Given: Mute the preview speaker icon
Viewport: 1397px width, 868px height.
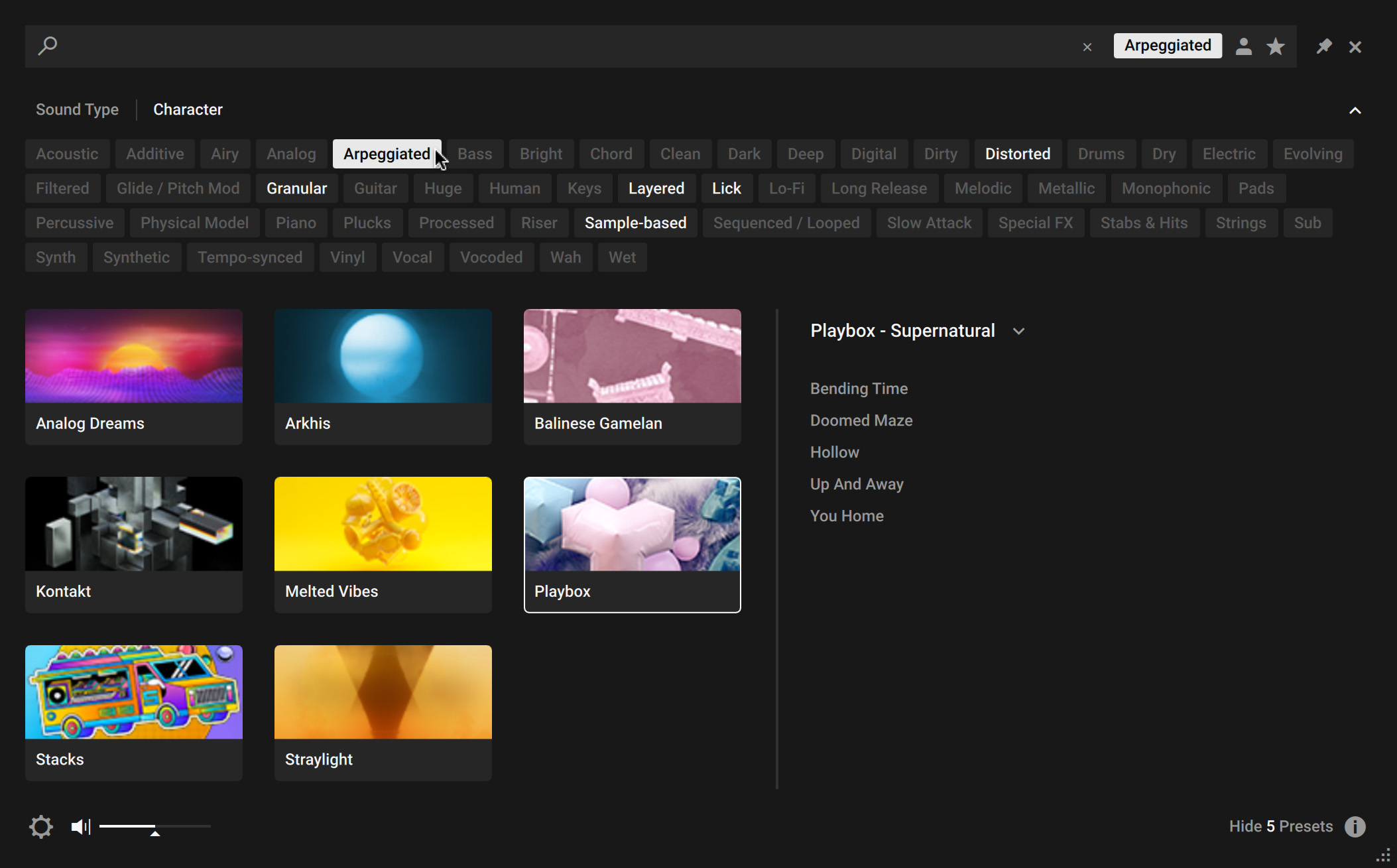Looking at the screenshot, I should tap(80, 826).
